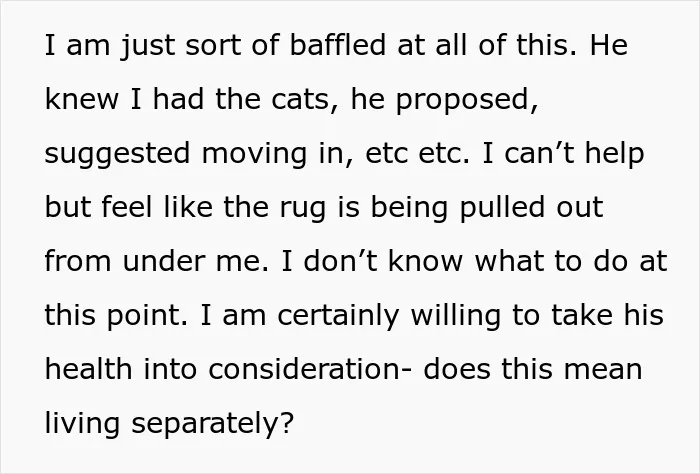Click the word 'living' in the last line
700x474 pixels.
tap(82, 424)
